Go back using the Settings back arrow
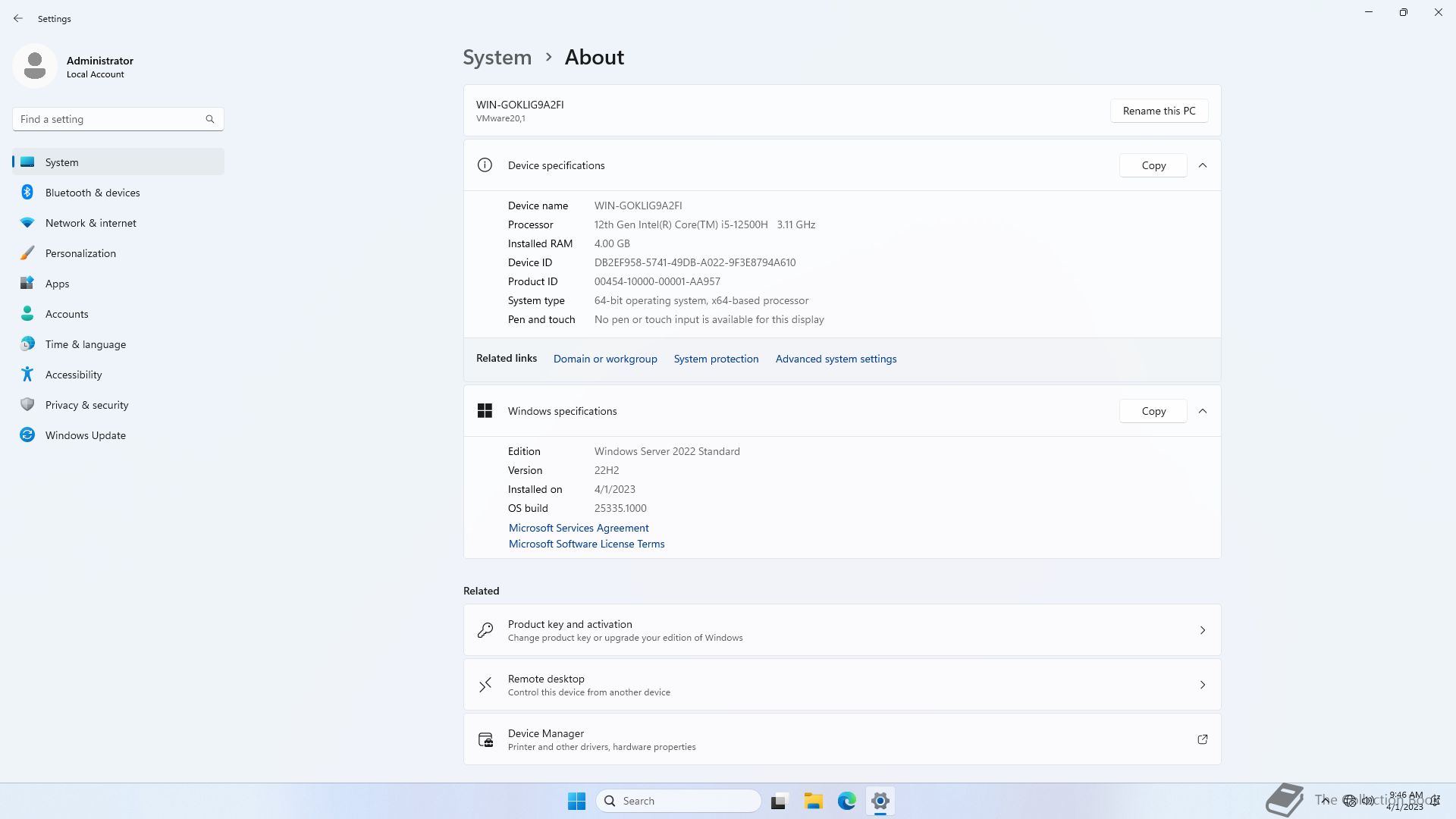The width and height of the screenshot is (1456, 819). (x=18, y=18)
